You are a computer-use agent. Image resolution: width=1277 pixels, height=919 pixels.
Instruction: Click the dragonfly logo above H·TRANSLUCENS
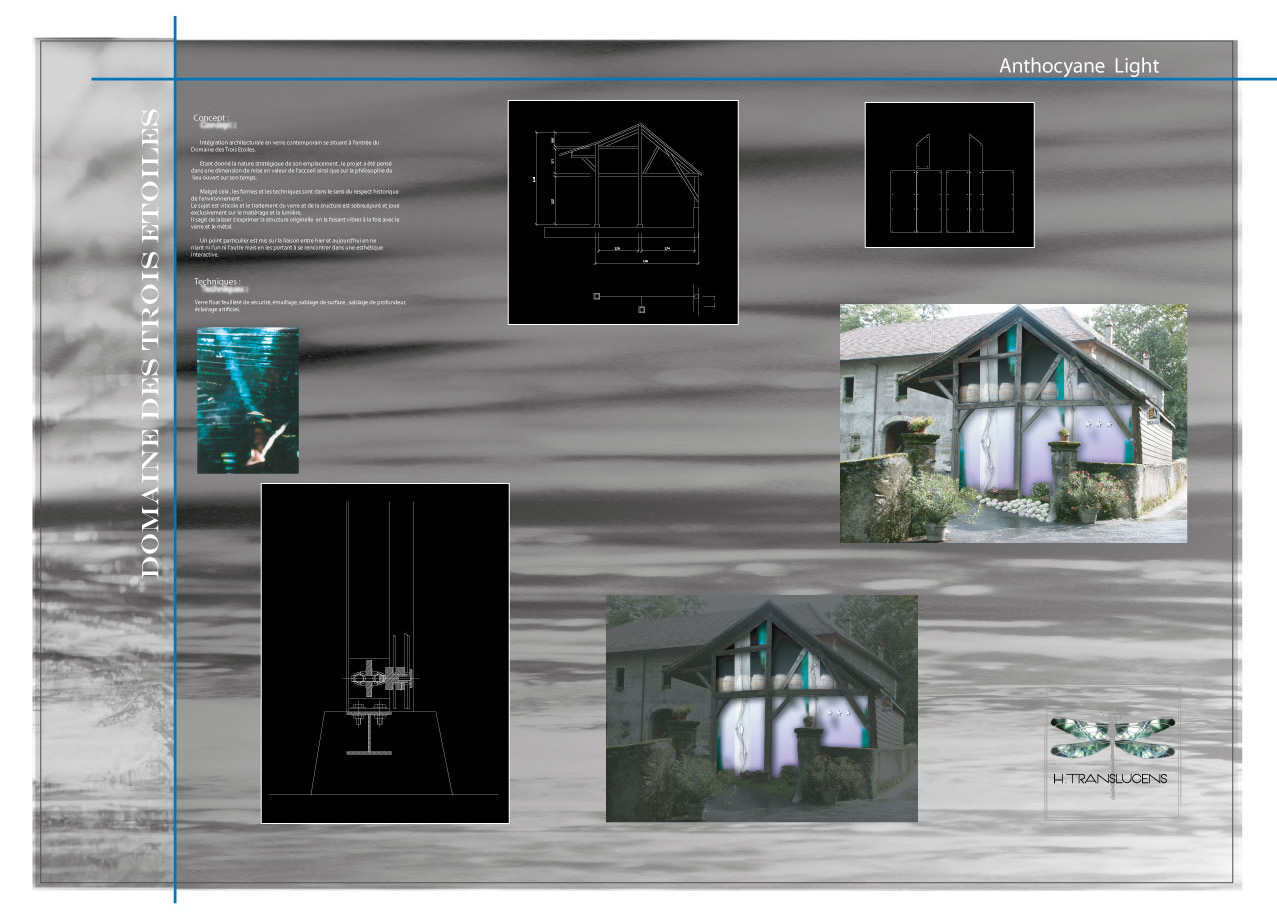(x=1112, y=737)
